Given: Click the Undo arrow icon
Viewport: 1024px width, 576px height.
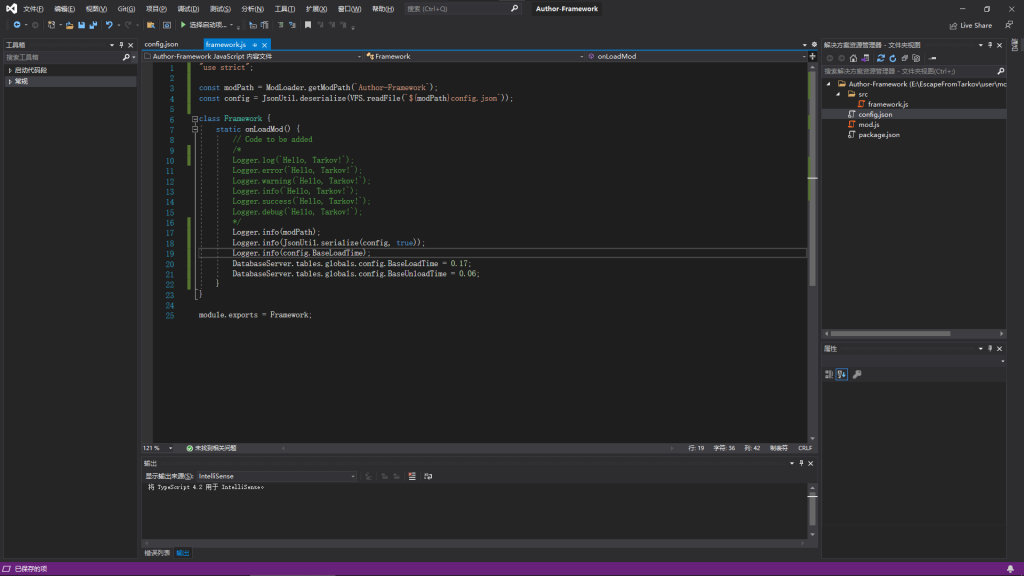Looking at the screenshot, I should pyautogui.click(x=109, y=25).
